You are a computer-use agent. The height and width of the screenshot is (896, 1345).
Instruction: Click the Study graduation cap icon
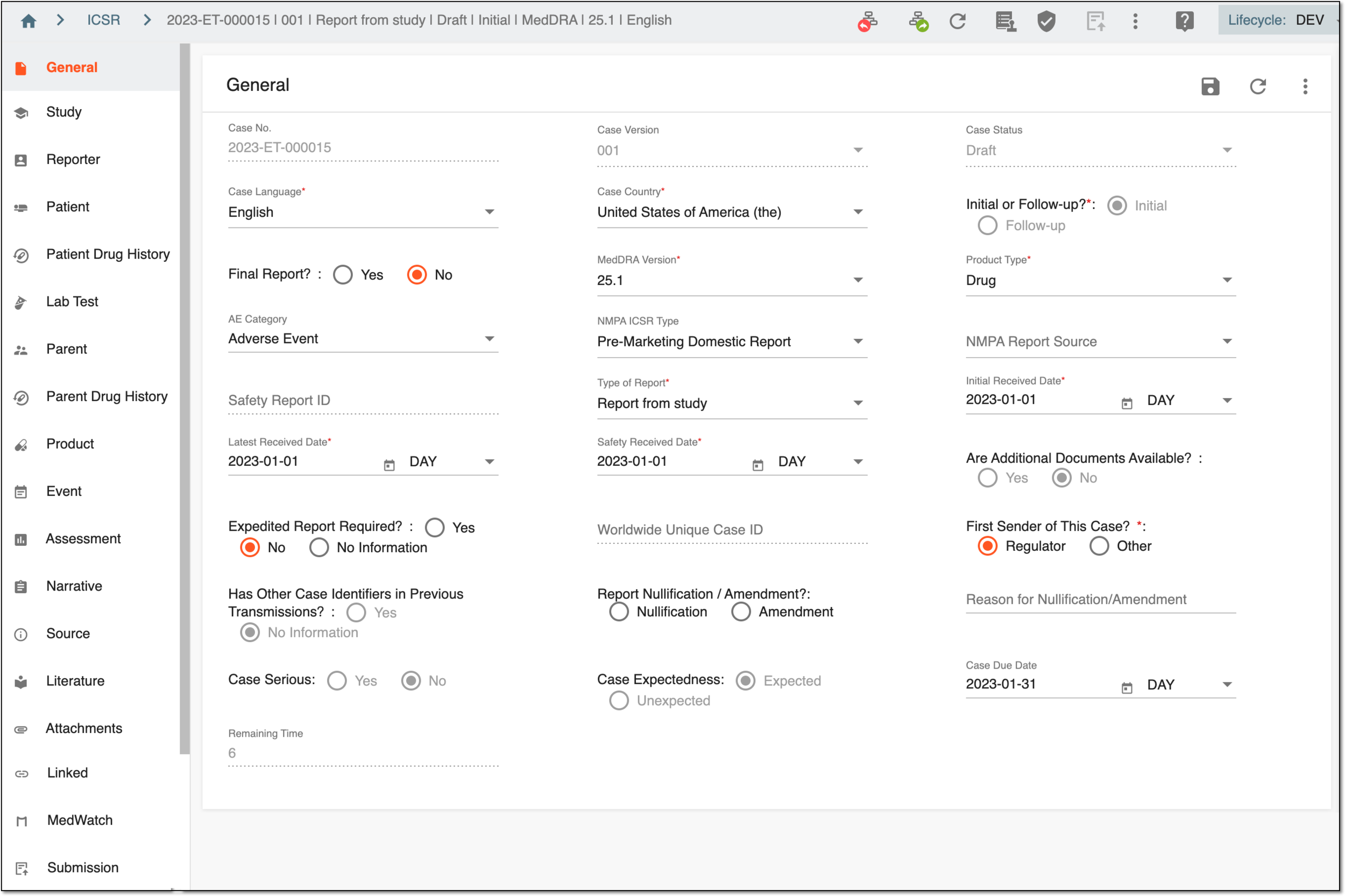point(20,112)
